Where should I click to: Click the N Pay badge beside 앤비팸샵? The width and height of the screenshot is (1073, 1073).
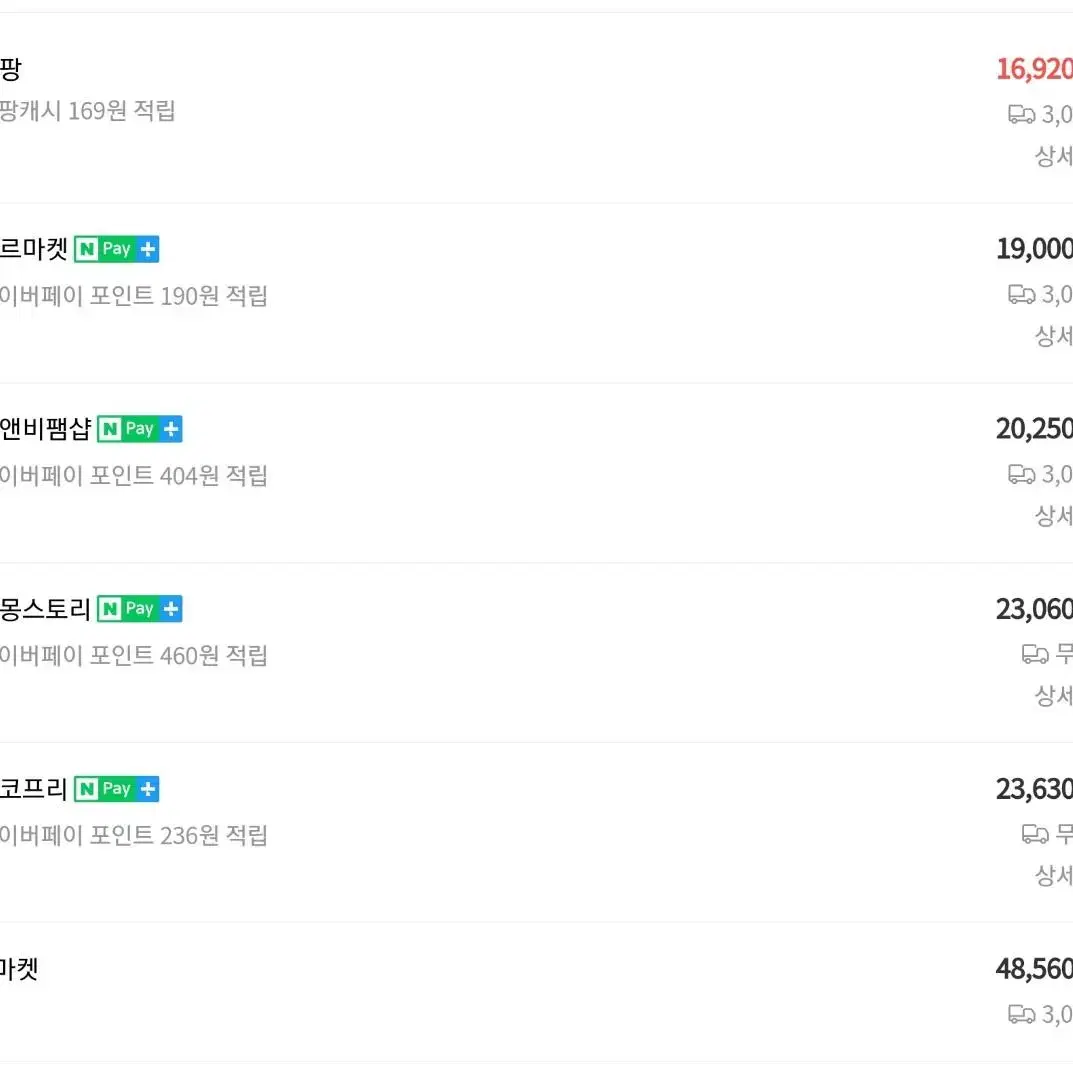[140, 429]
